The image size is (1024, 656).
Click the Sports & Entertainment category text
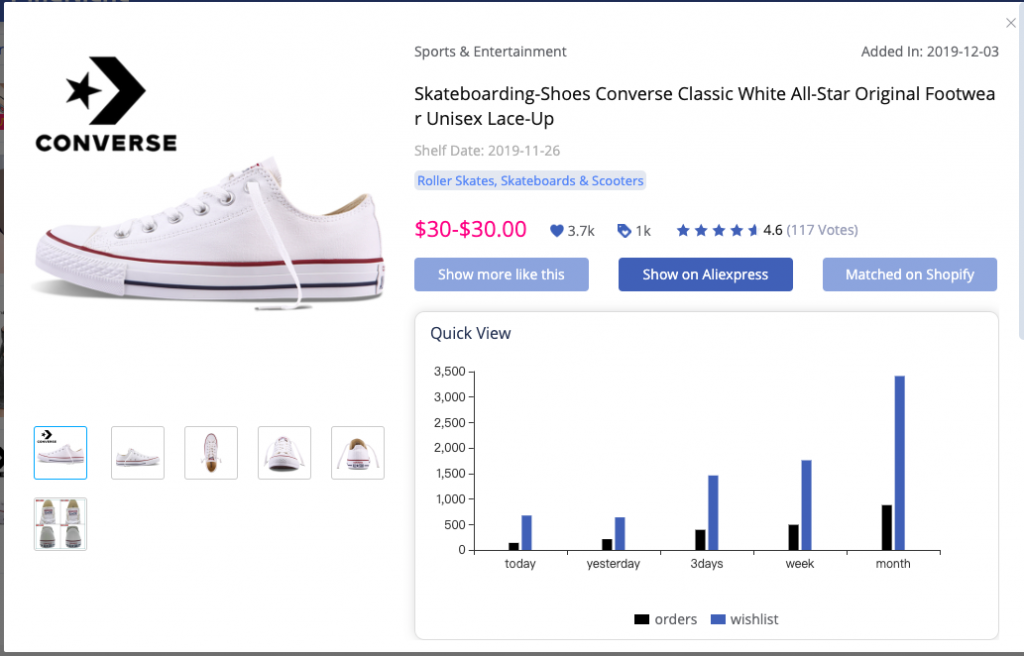[x=490, y=52]
